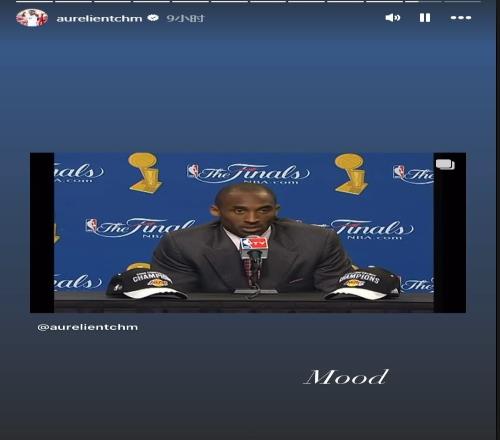This screenshot has height=440, width=500.
Task: Jump to the first story progress segment
Action: tap(34, 1)
